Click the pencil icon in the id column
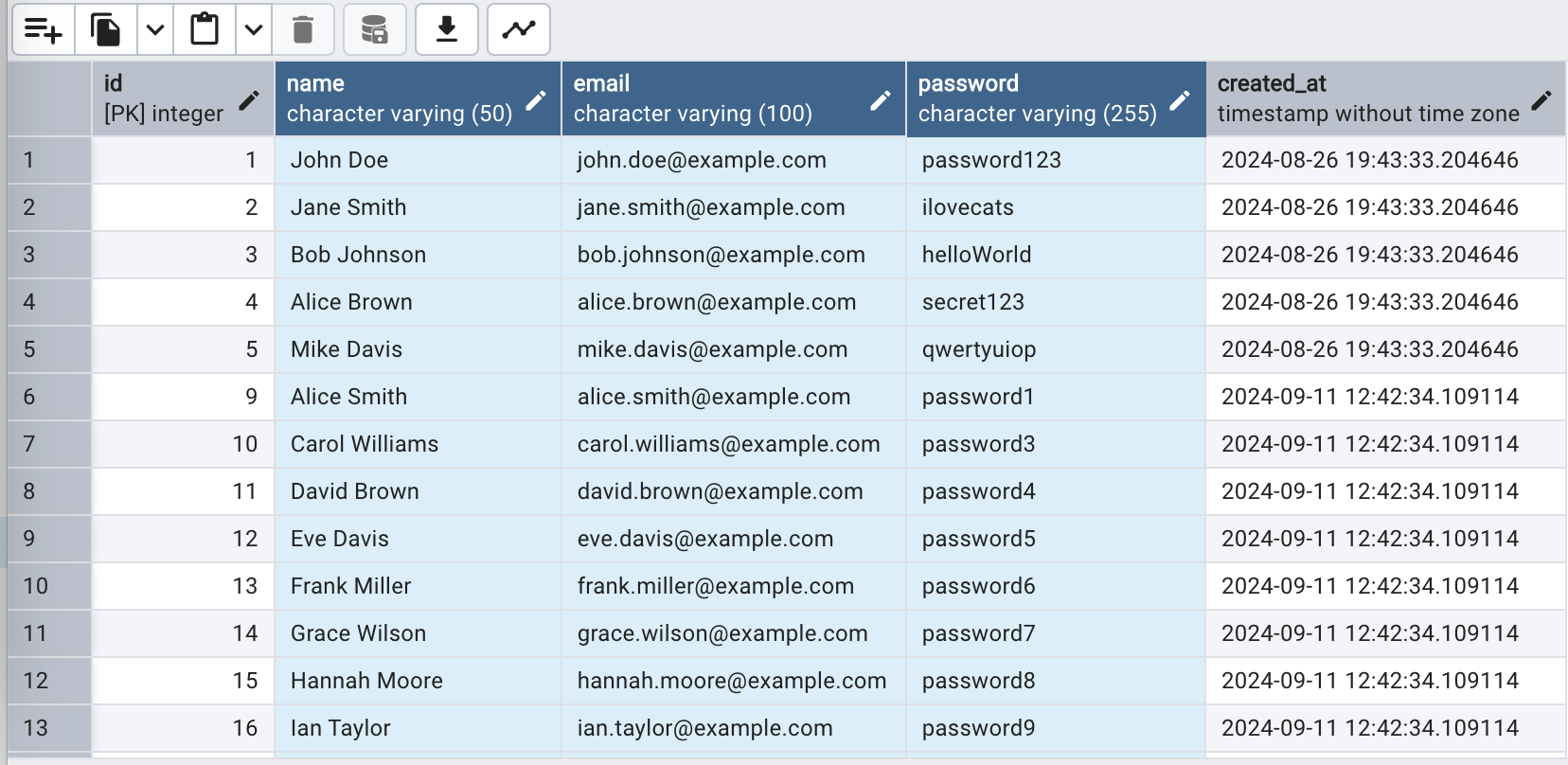The width and height of the screenshot is (1568, 765). tap(249, 100)
